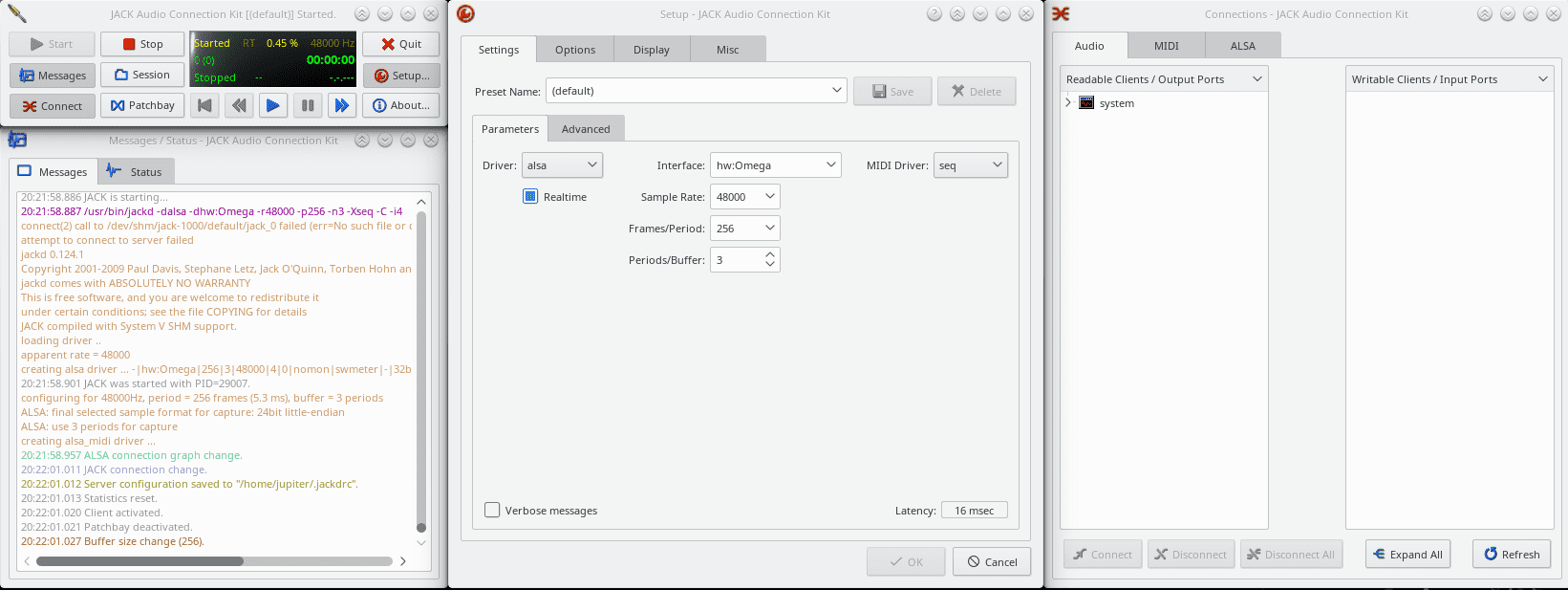Image resolution: width=1568 pixels, height=590 pixels.
Task: Open the Driver dropdown
Action: (562, 165)
